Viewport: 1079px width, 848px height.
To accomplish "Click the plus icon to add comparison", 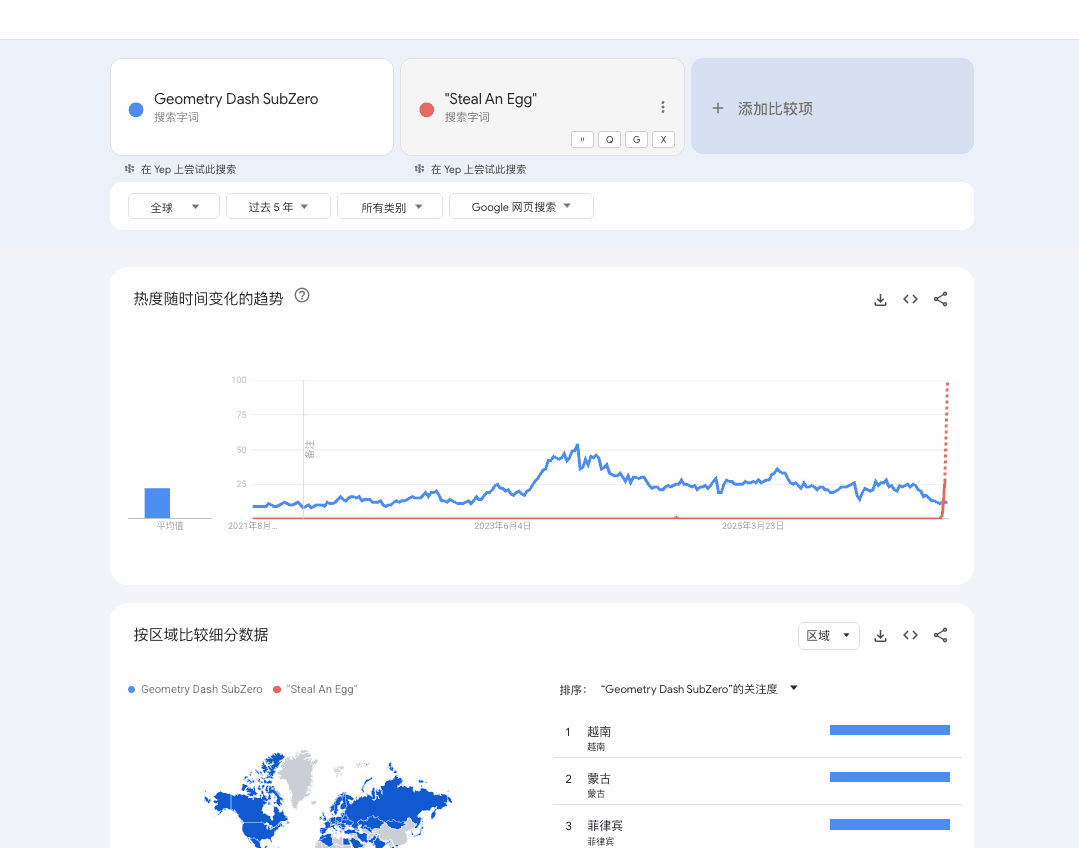I will 718,108.
